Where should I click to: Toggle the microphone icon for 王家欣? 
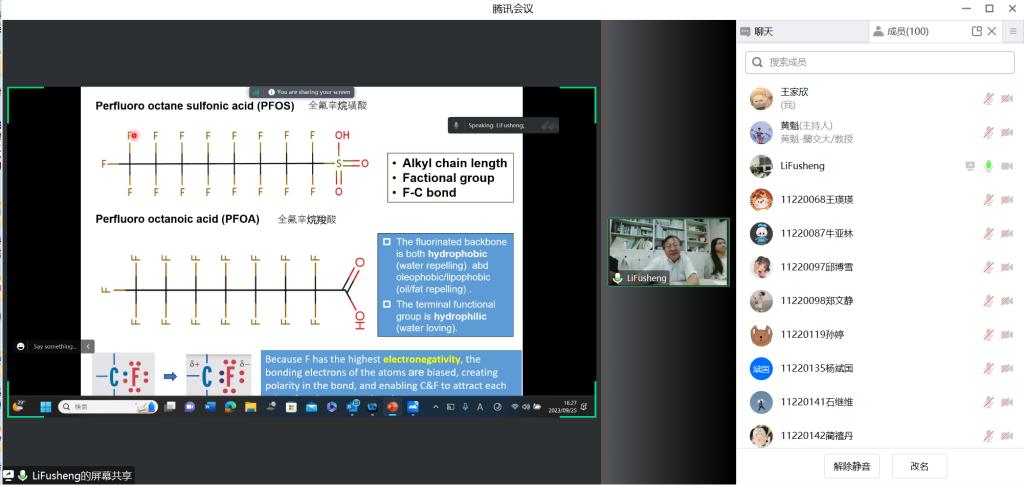coord(988,98)
